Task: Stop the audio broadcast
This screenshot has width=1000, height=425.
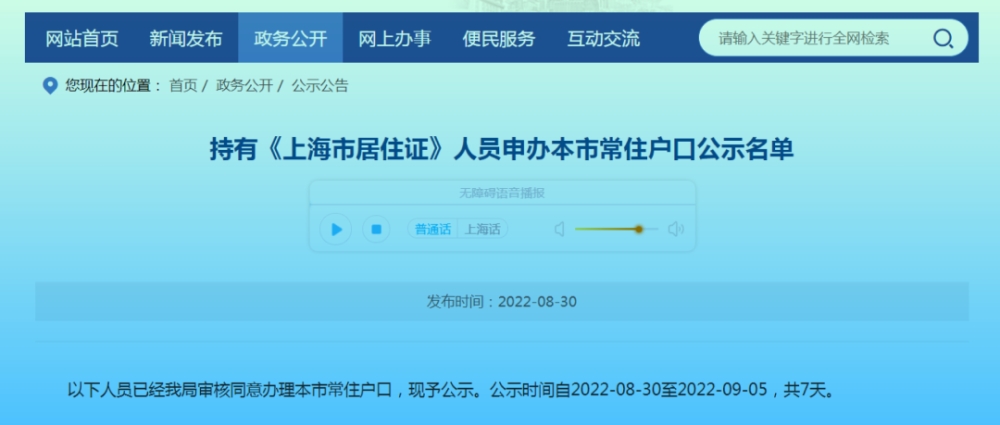Action: tap(376, 229)
